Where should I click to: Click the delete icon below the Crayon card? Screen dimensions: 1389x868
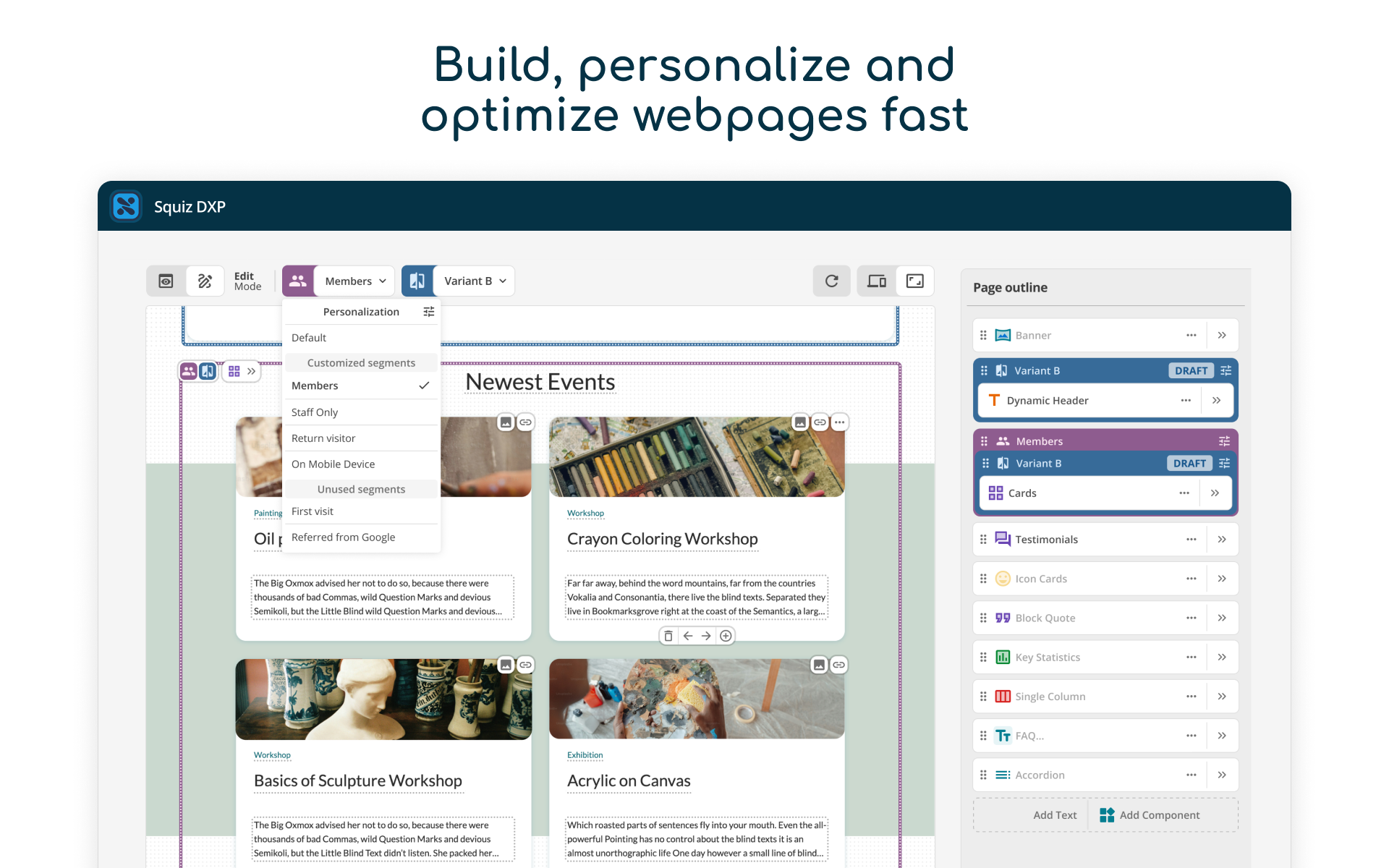(668, 635)
